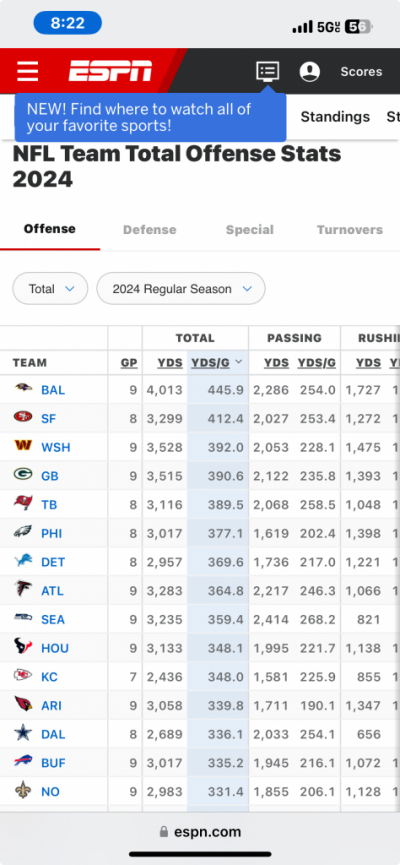This screenshot has height=865, width=400.
Task: Click the Seahawks team logo
Action: [23, 618]
